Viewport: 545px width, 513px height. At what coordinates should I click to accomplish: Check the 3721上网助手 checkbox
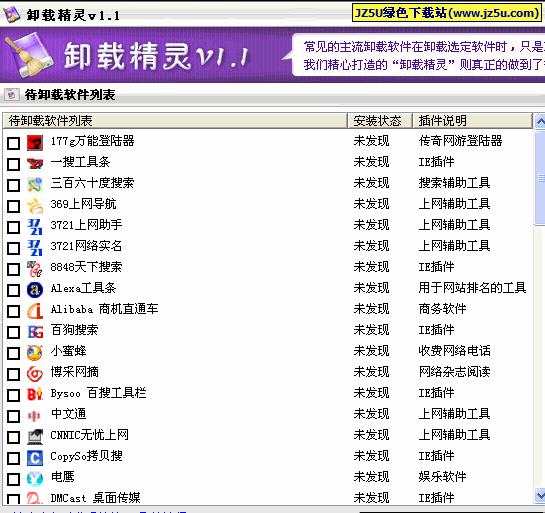[x=14, y=227]
